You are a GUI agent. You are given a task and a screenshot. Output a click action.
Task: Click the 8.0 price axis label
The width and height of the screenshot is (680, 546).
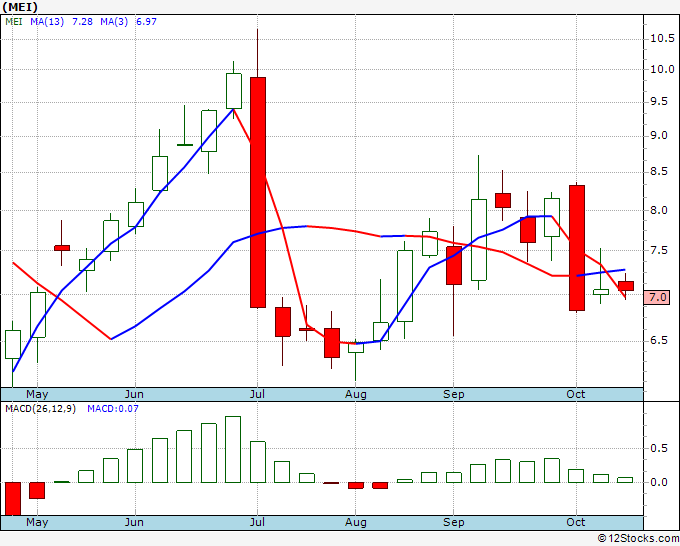(659, 210)
